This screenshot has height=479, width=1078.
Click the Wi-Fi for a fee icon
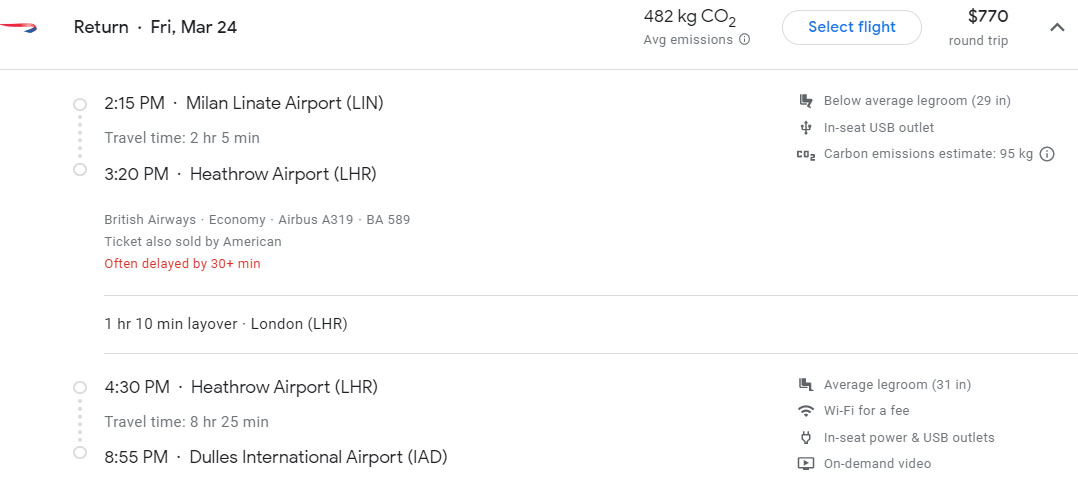pos(806,411)
